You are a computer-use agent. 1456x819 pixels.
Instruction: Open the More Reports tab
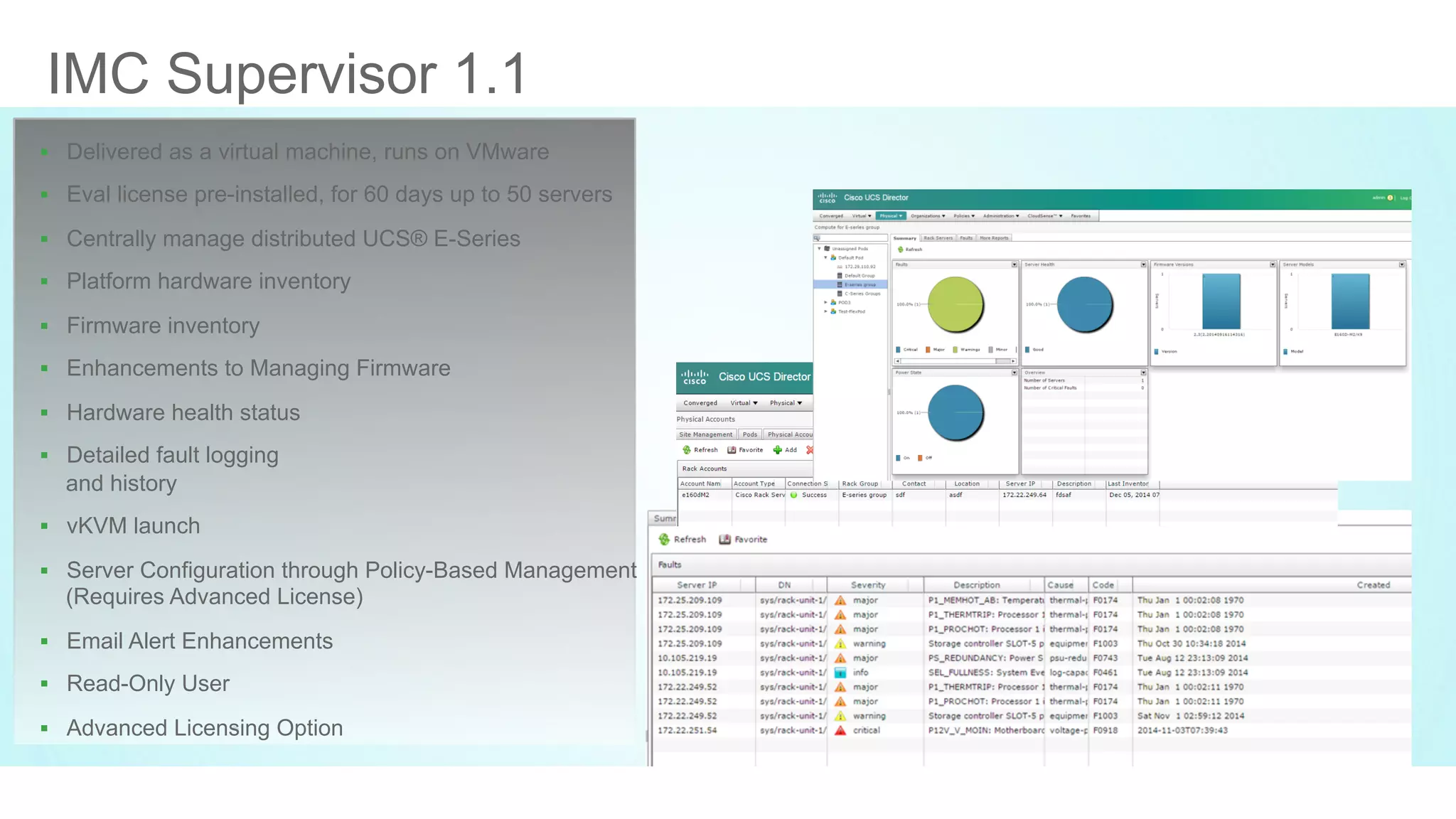994,238
